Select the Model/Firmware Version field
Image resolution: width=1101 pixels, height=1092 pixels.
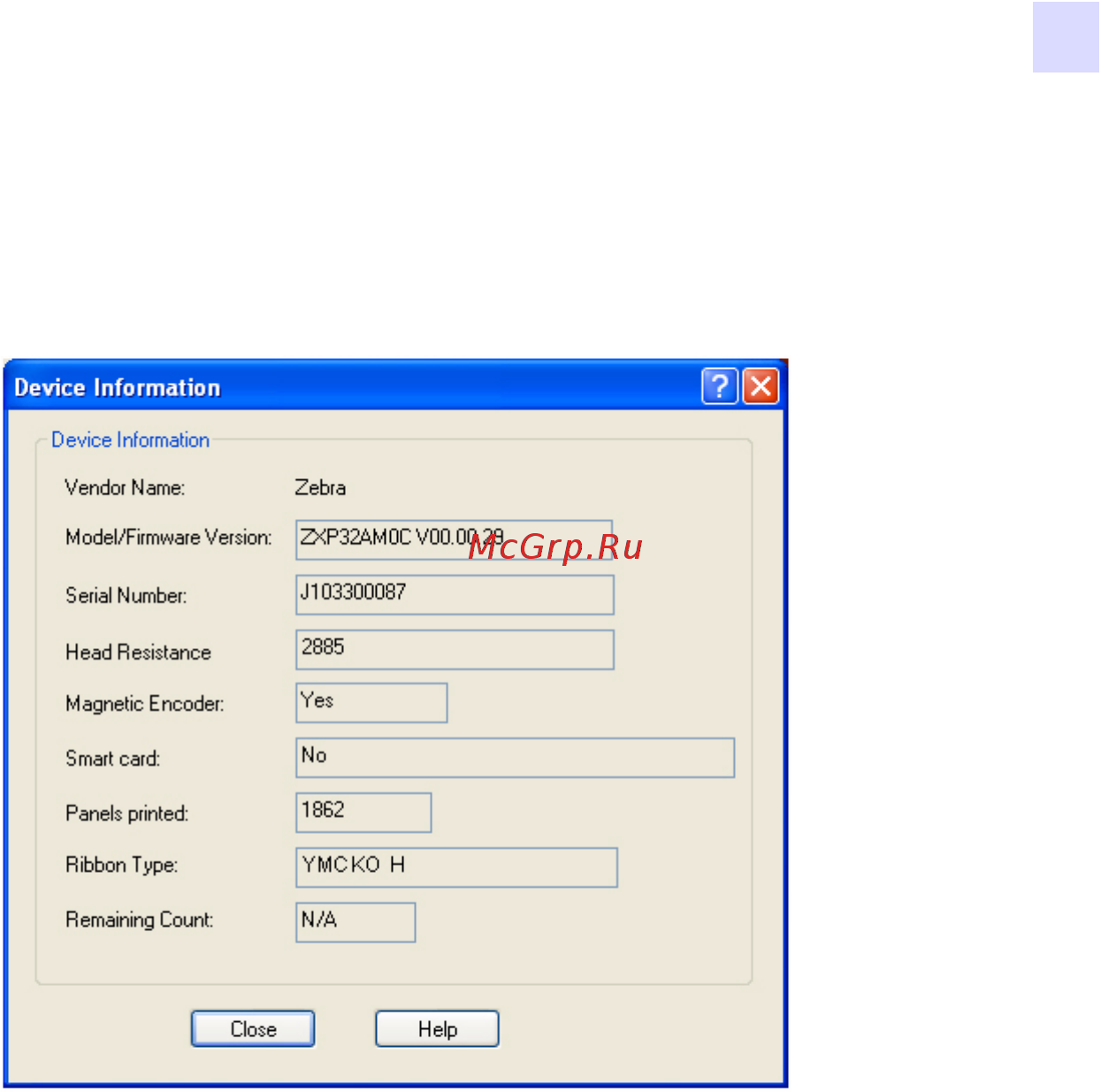point(455,539)
